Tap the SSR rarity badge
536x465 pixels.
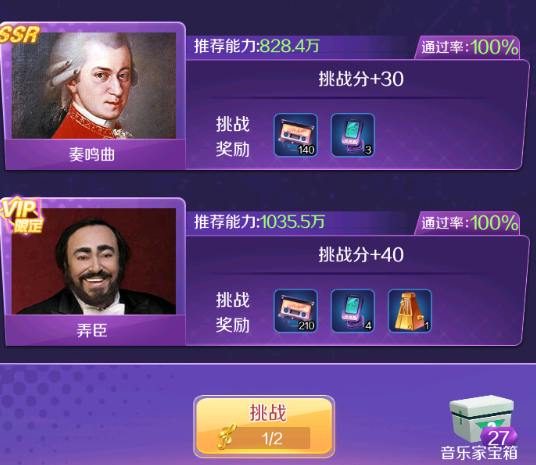click(x=20, y=35)
